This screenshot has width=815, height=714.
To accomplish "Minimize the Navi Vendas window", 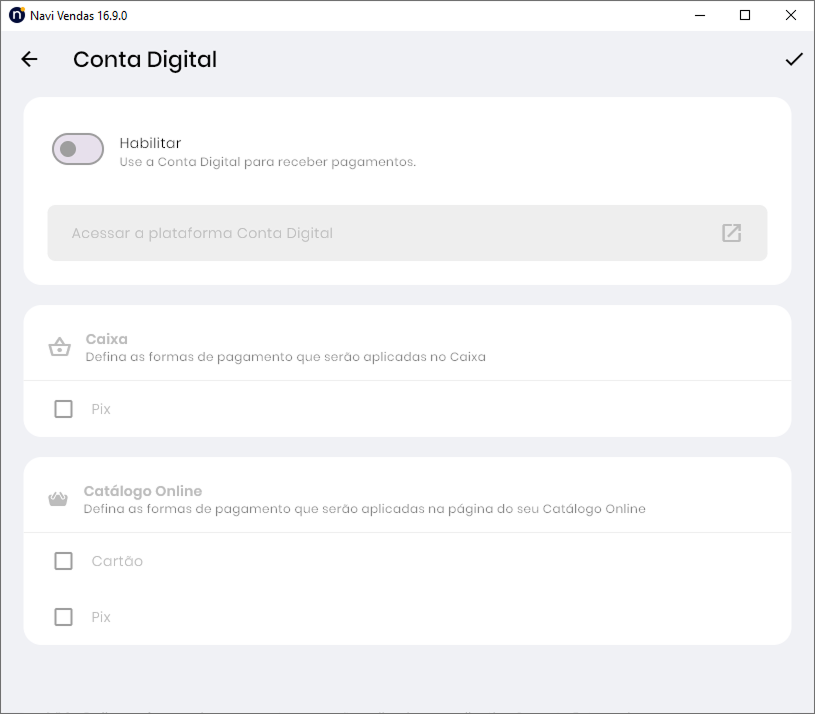I will pos(700,16).
